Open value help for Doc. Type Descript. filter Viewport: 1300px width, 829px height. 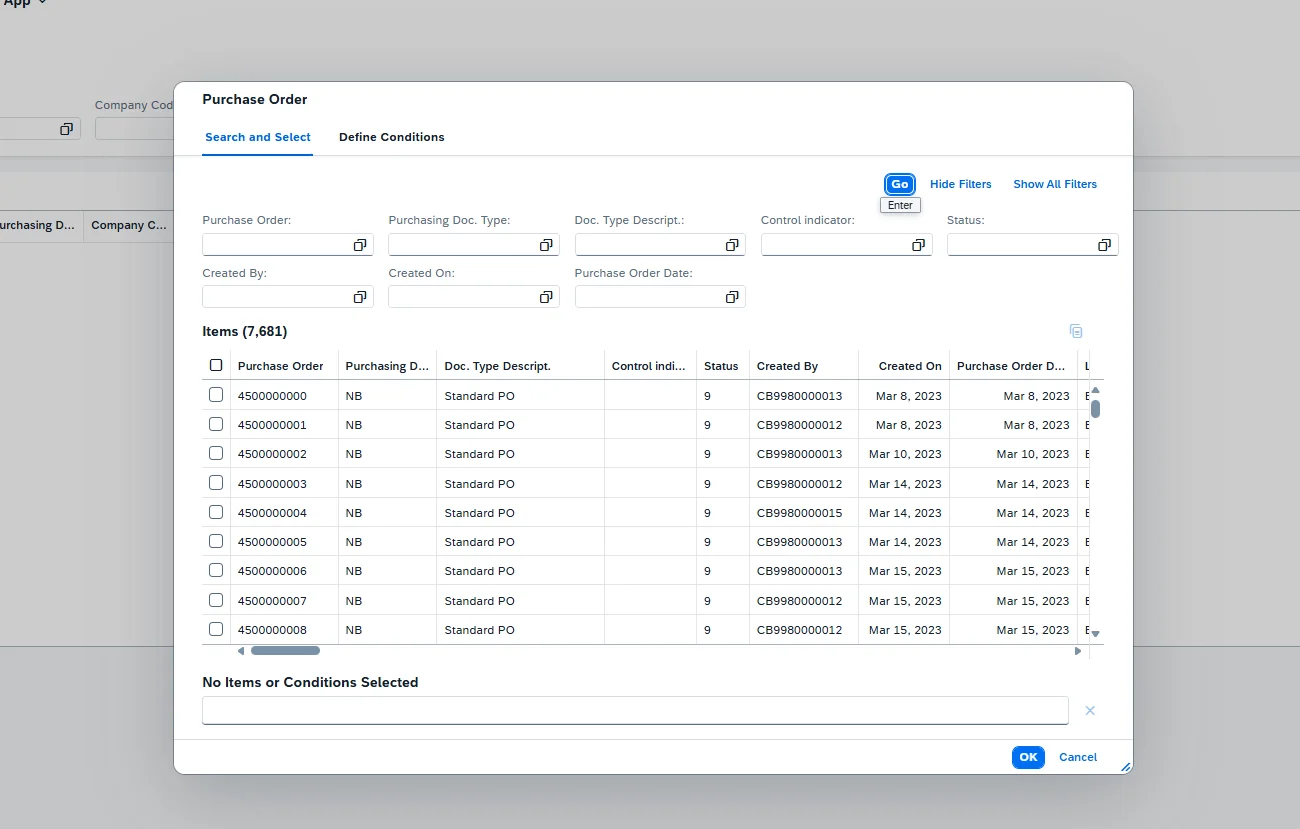pyautogui.click(x=732, y=245)
